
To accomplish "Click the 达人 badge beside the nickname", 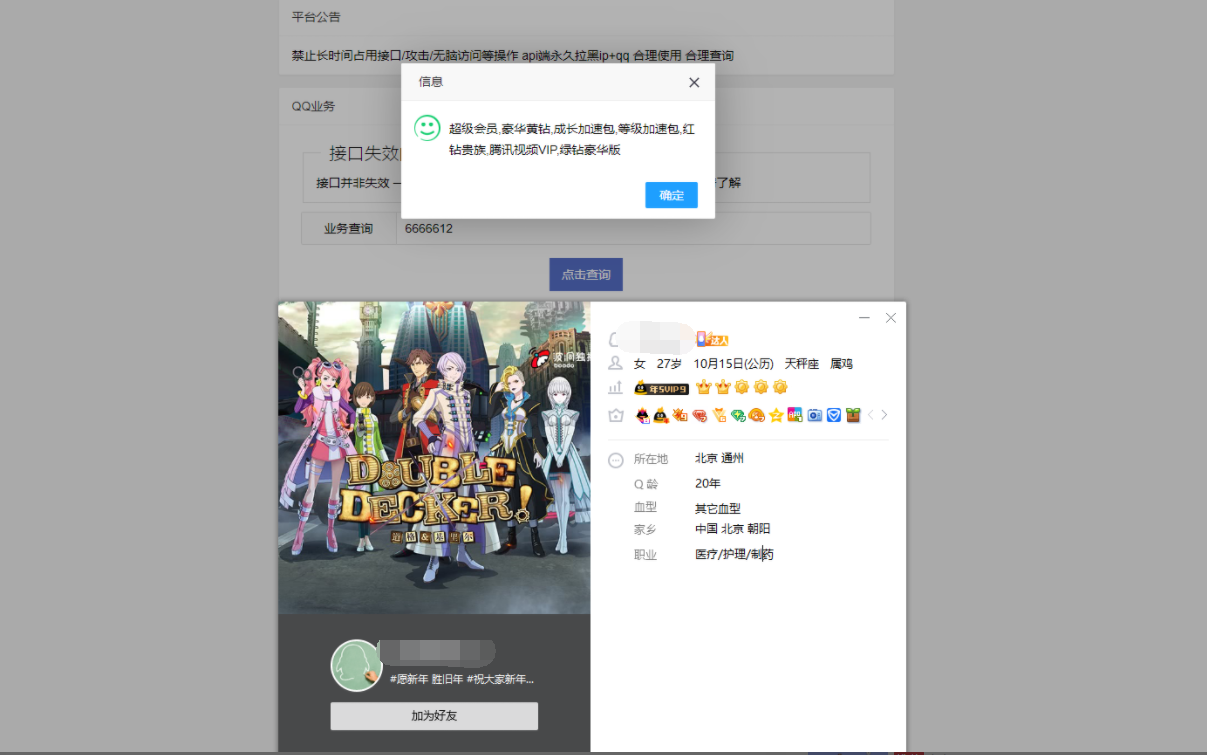I will [x=712, y=338].
